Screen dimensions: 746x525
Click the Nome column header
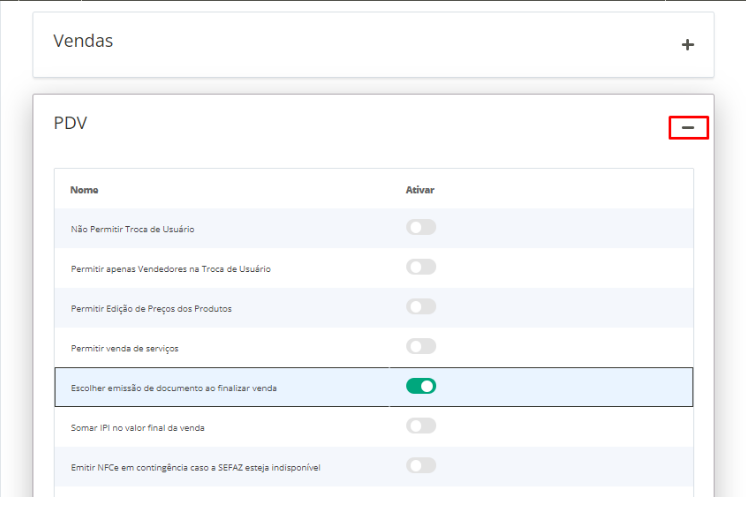[x=84, y=190]
